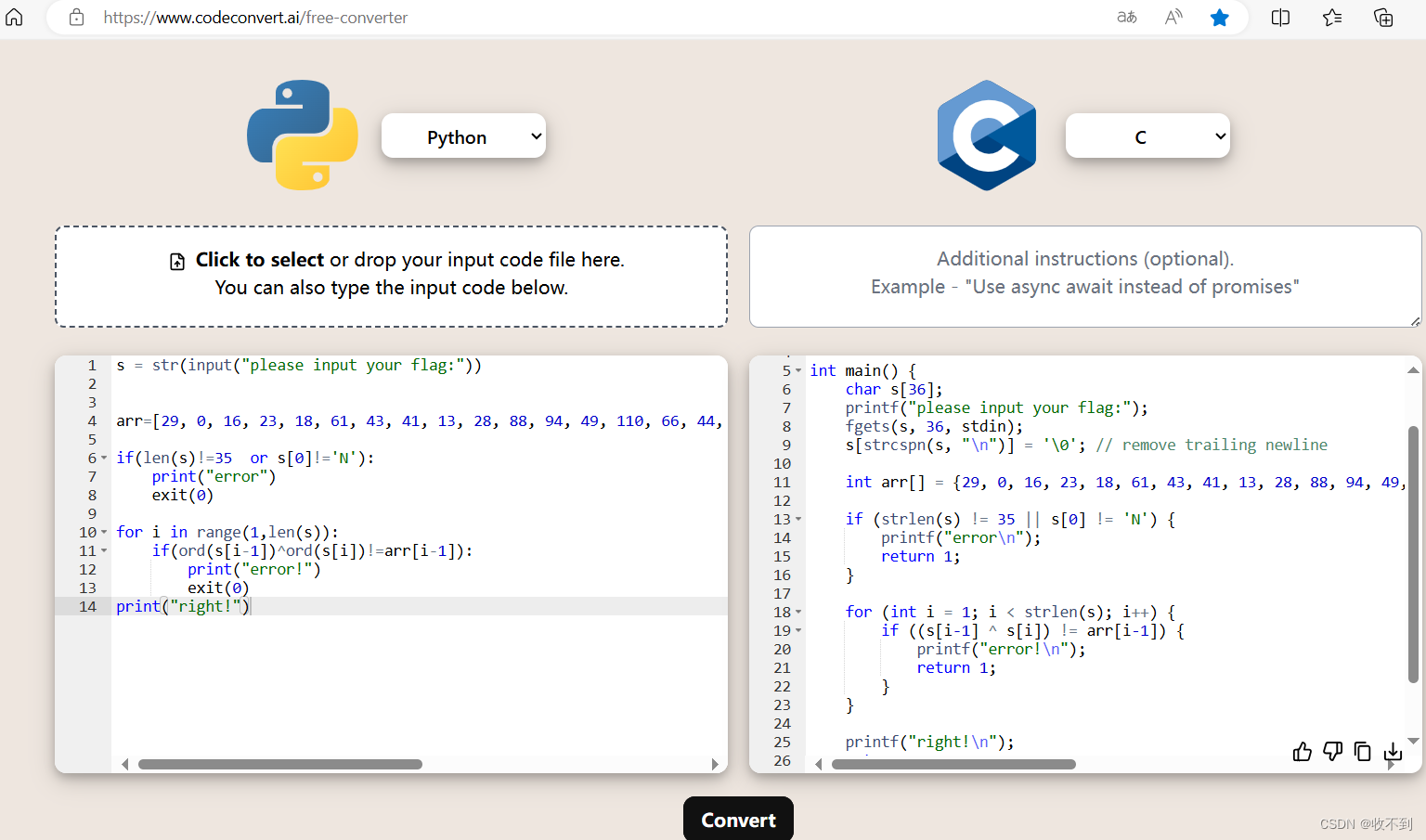This screenshot has height=840, width=1426.
Task: Click the 'int arr[]' C line
Action: (1124, 483)
